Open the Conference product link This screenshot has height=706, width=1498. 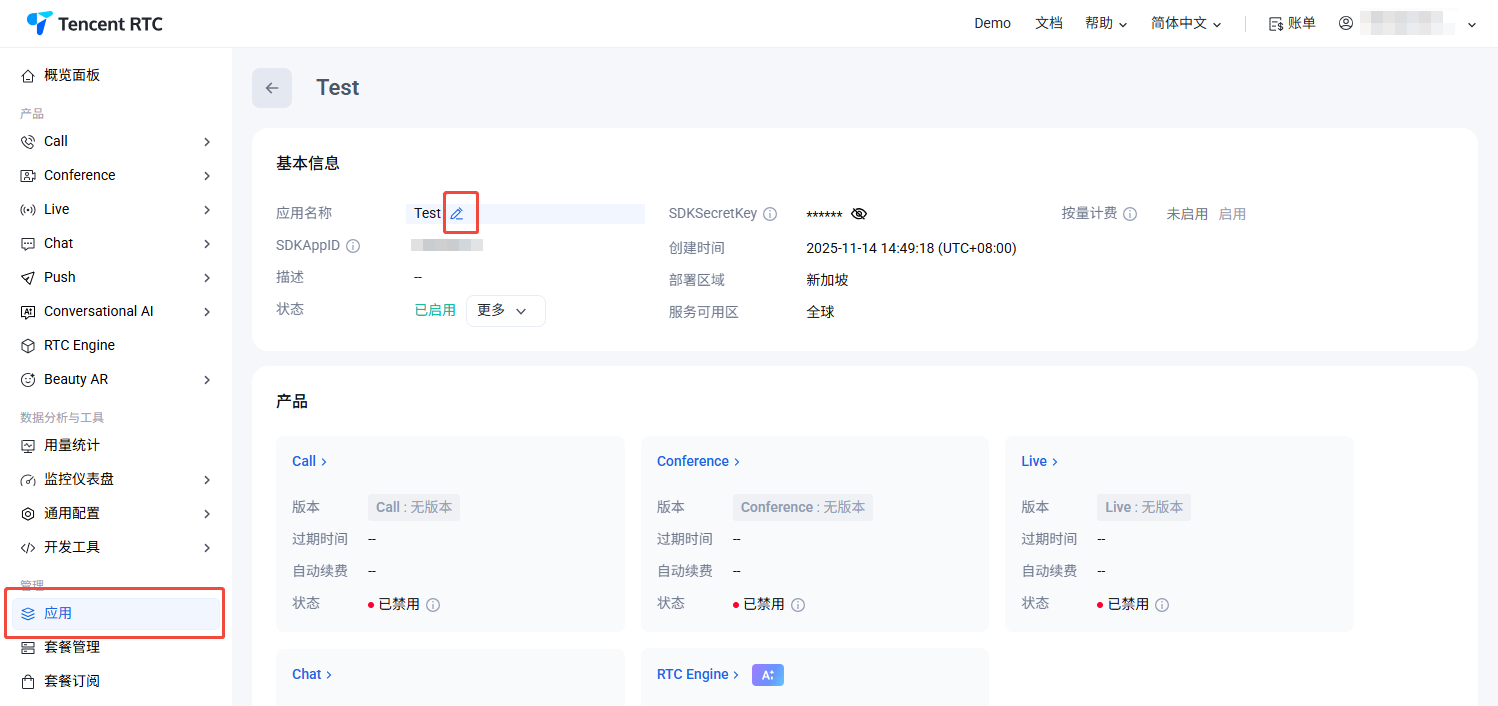(698, 461)
